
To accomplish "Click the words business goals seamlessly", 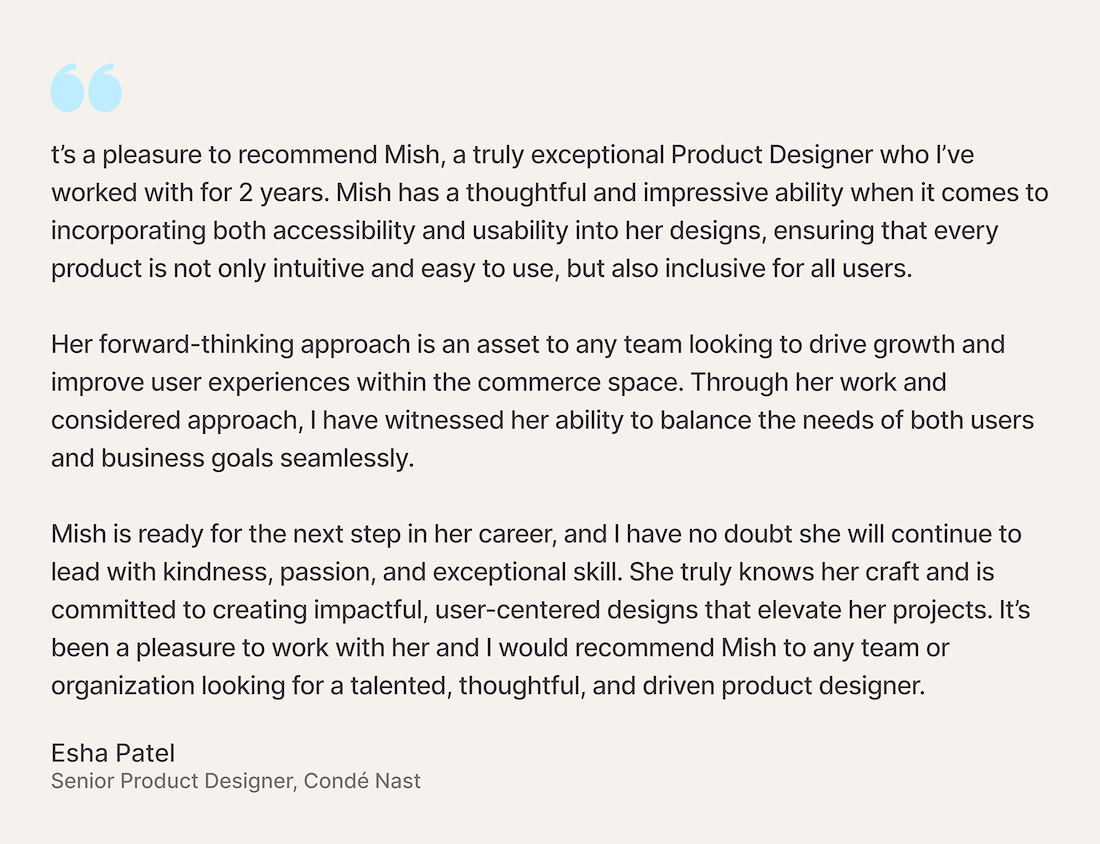I will click(x=257, y=458).
